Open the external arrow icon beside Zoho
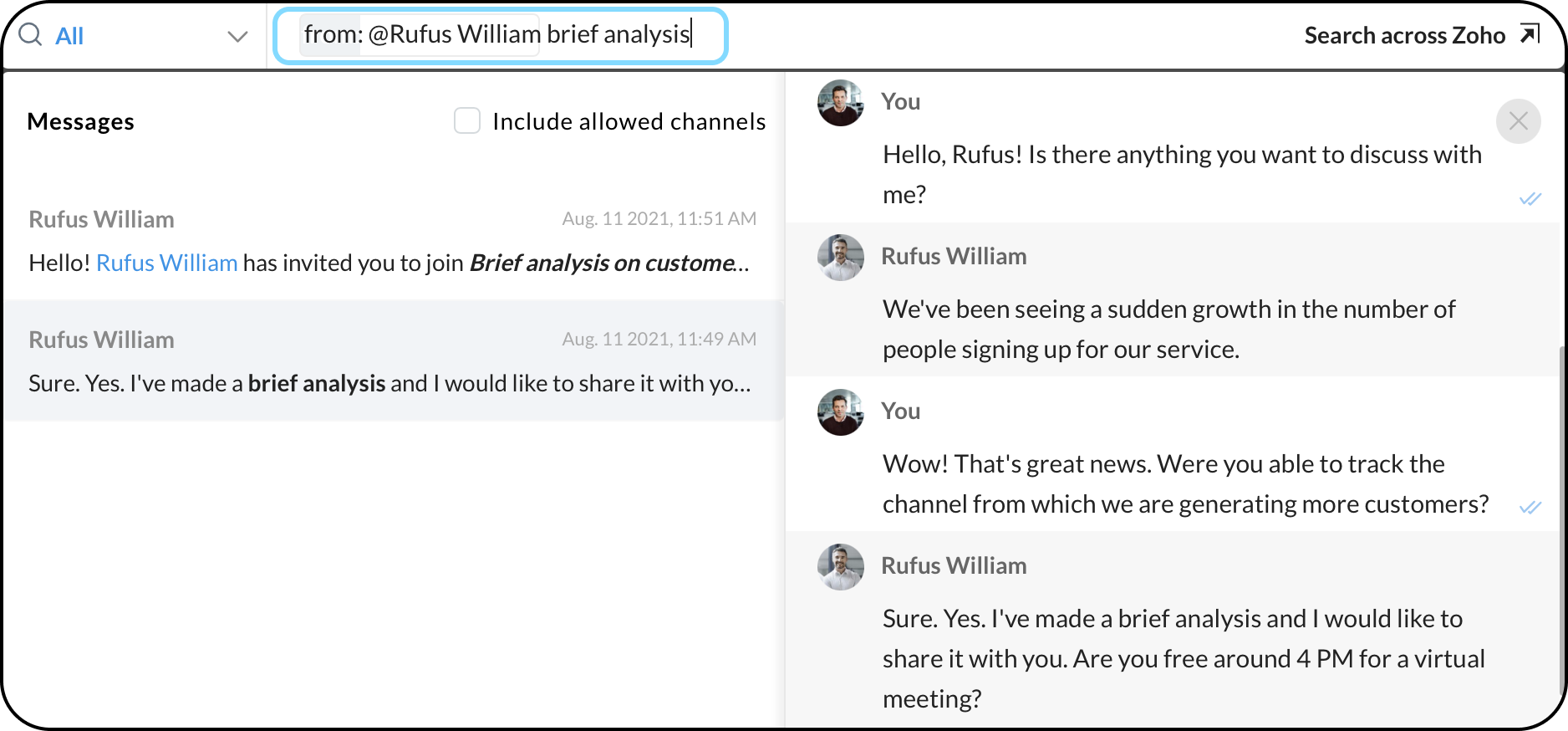The height and width of the screenshot is (731, 1568). (x=1530, y=34)
